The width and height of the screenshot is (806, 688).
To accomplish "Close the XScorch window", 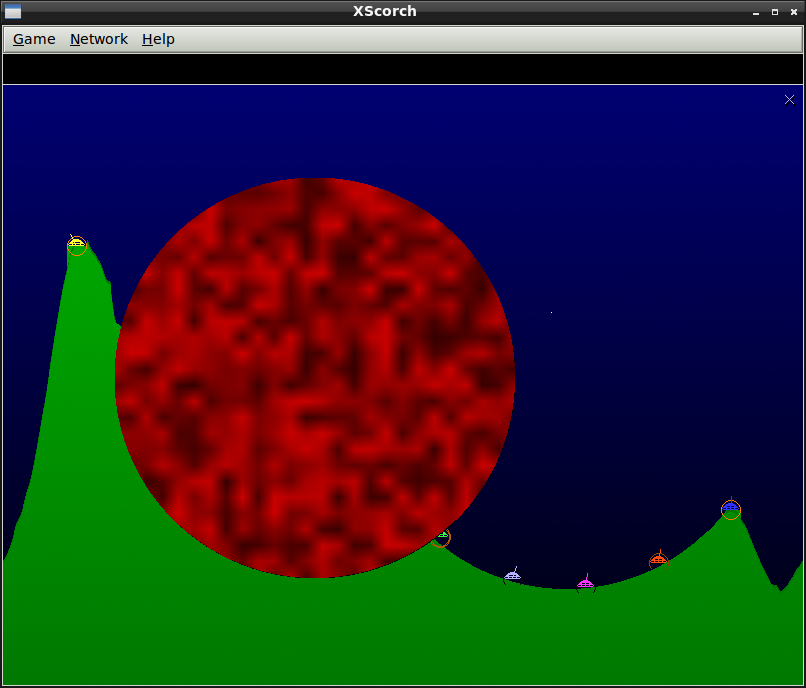I will (x=794, y=12).
